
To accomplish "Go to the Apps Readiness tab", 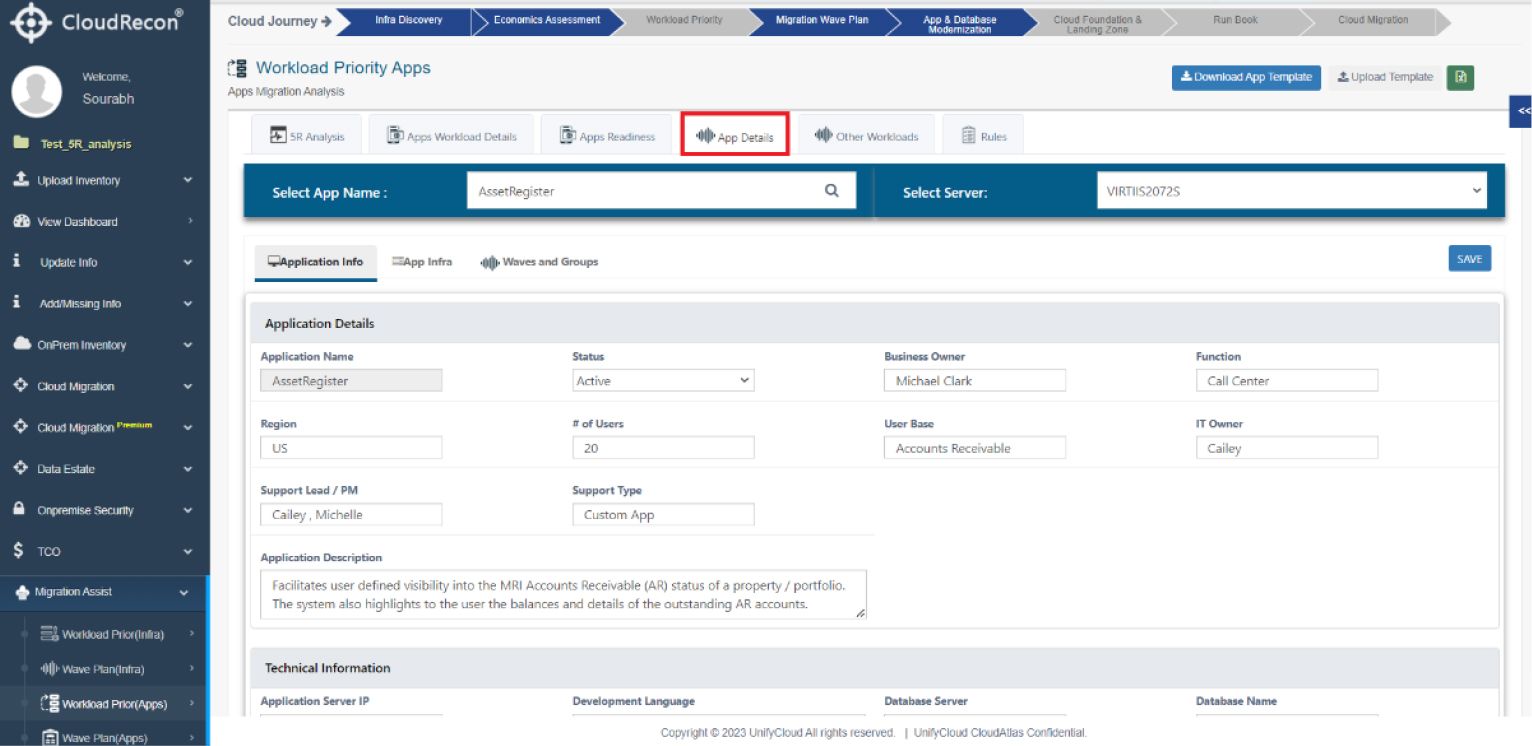I will (607, 136).
